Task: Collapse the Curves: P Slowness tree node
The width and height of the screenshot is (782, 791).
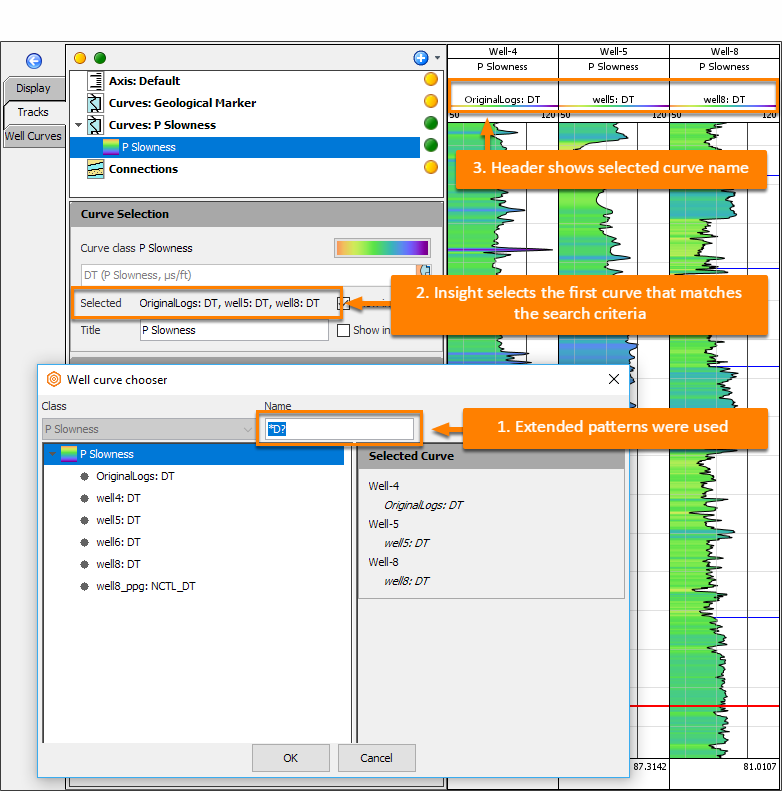Action: pos(78,125)
